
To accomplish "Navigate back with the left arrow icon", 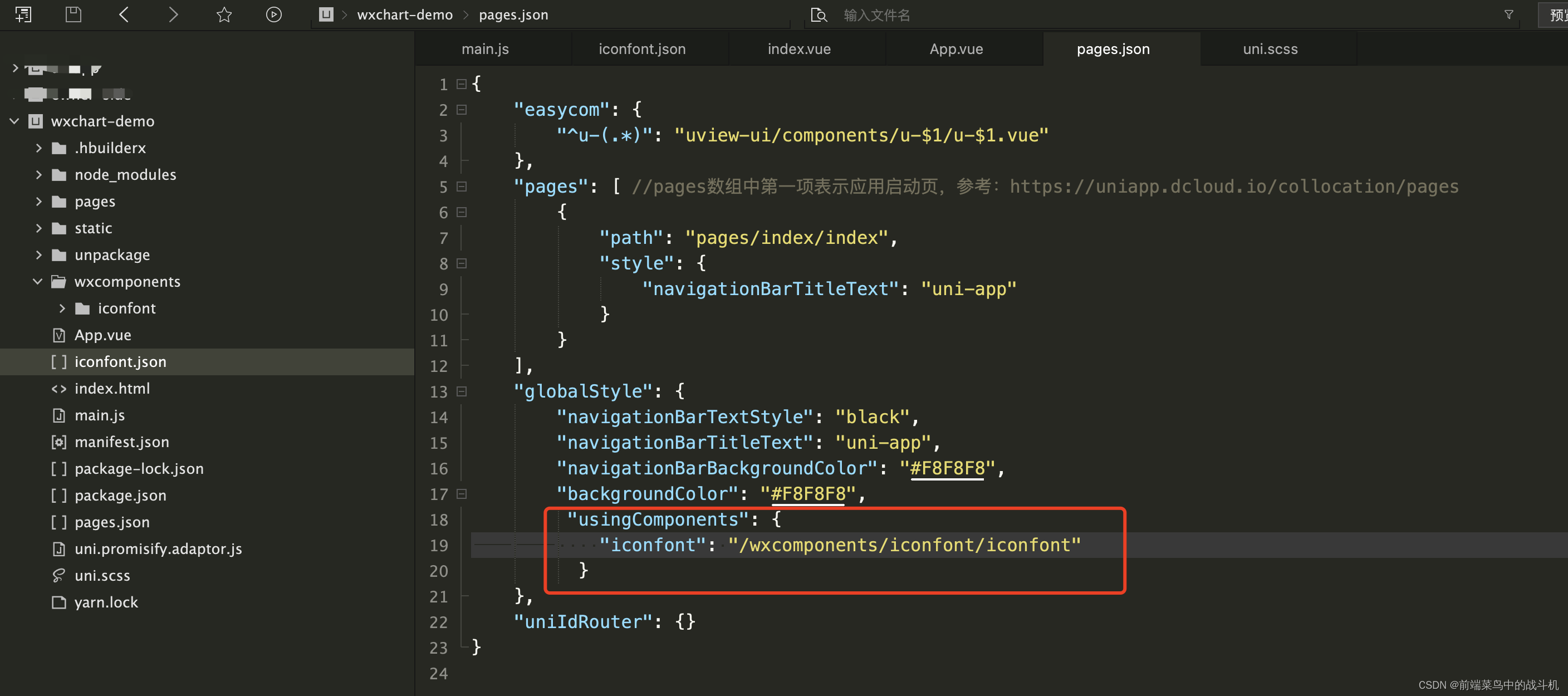I will point(124,14).
